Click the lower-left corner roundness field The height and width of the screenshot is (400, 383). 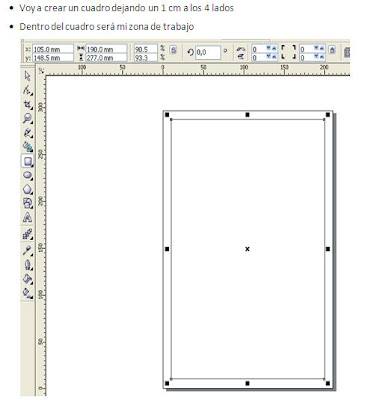(x=259, y=58)
